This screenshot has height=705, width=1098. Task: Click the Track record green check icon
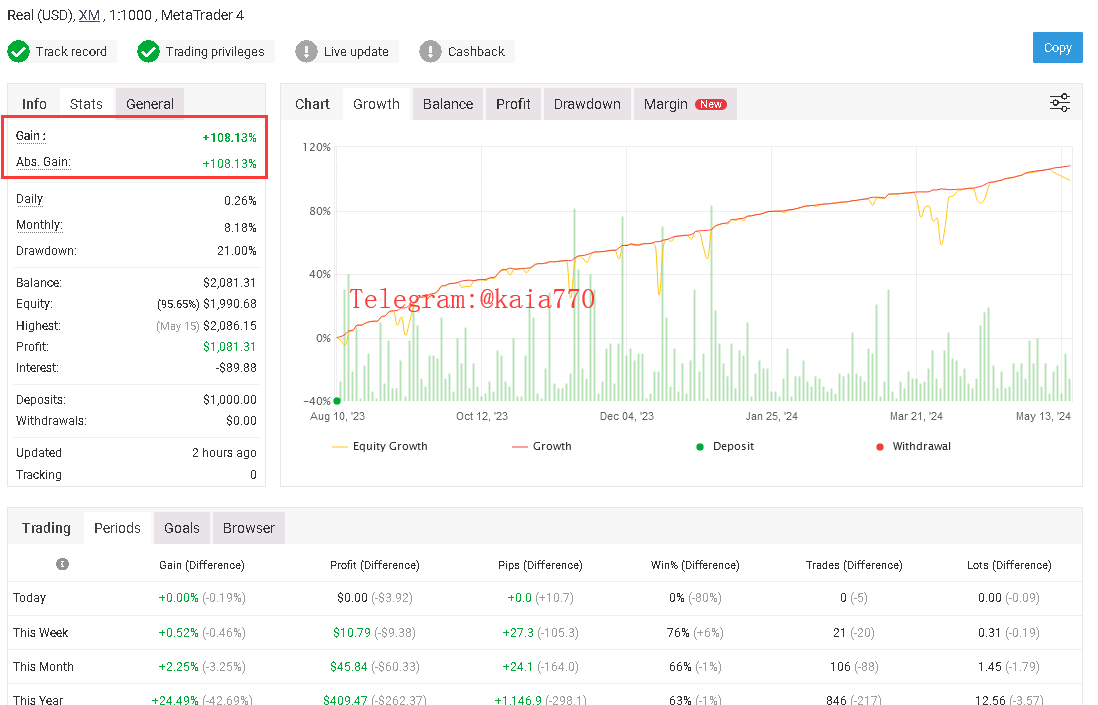(x=18, y=51)
